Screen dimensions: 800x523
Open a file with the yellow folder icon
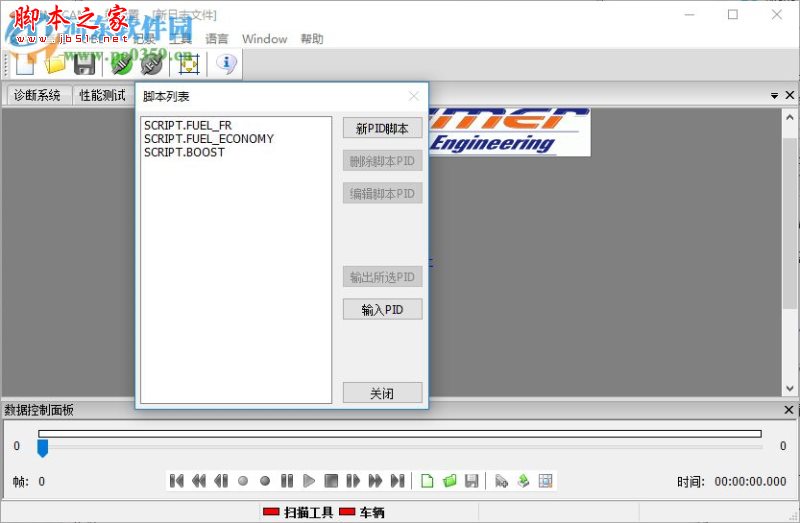pos(55,64)
